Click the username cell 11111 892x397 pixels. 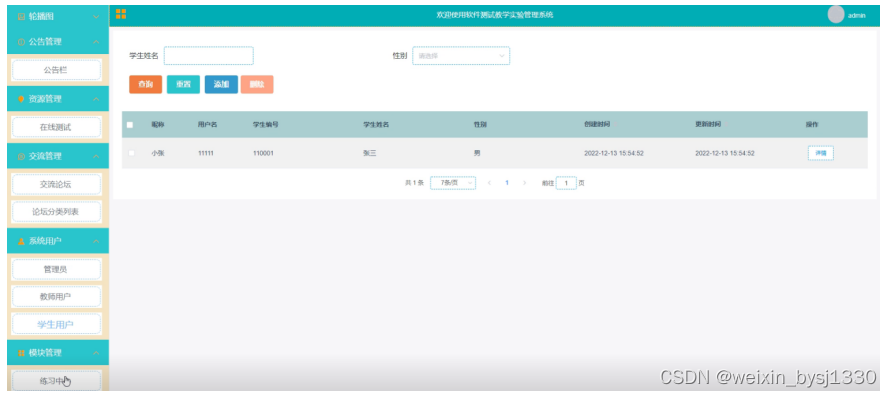(205, 153)
